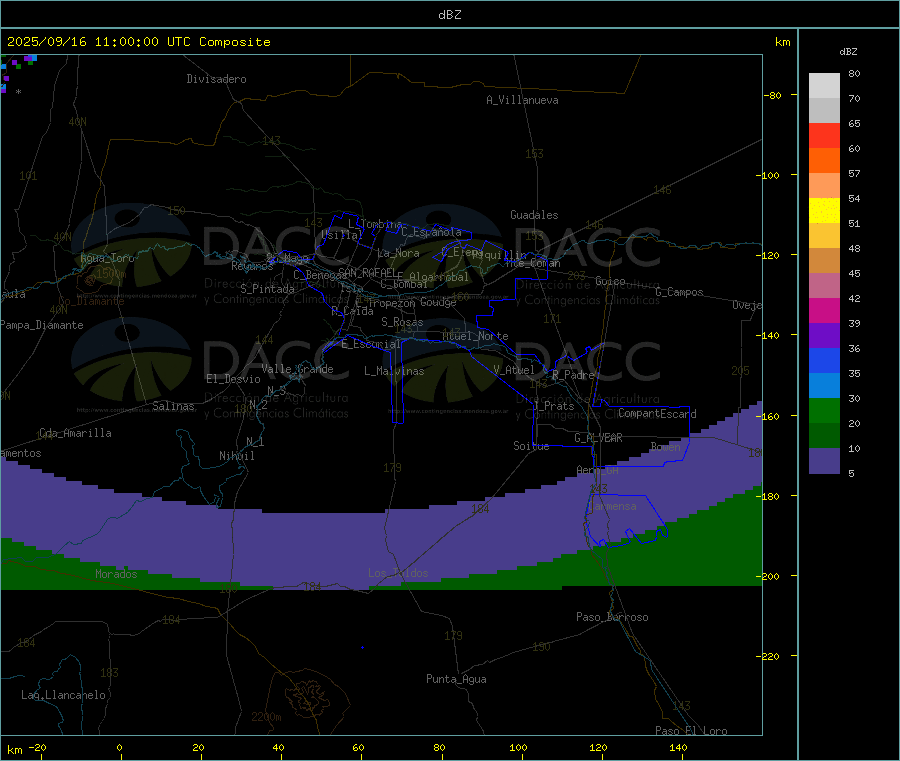The height and width of the screenshot is (761, 900).
Task: Click the R_Padre map label
Action: click(573, 375)
